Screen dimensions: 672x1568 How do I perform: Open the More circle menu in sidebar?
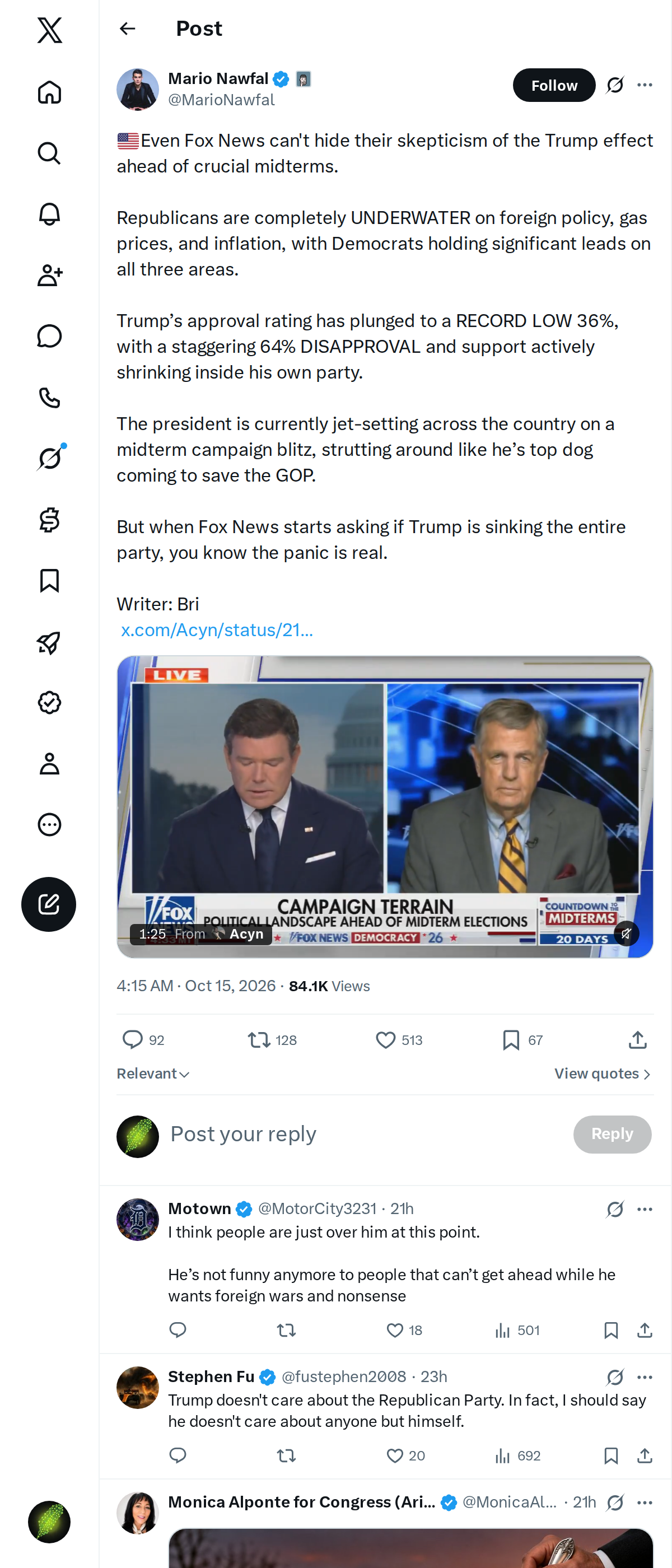pyautogui.click(x=49, y=825)
